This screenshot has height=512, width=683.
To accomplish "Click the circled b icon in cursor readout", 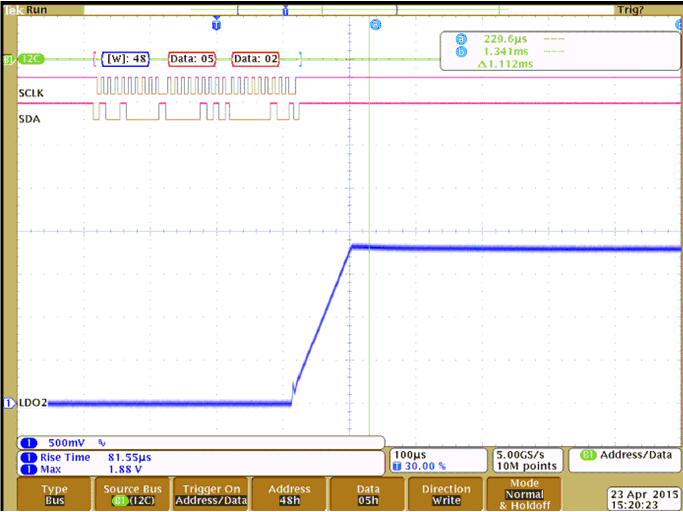I will (x=461, y=52).
